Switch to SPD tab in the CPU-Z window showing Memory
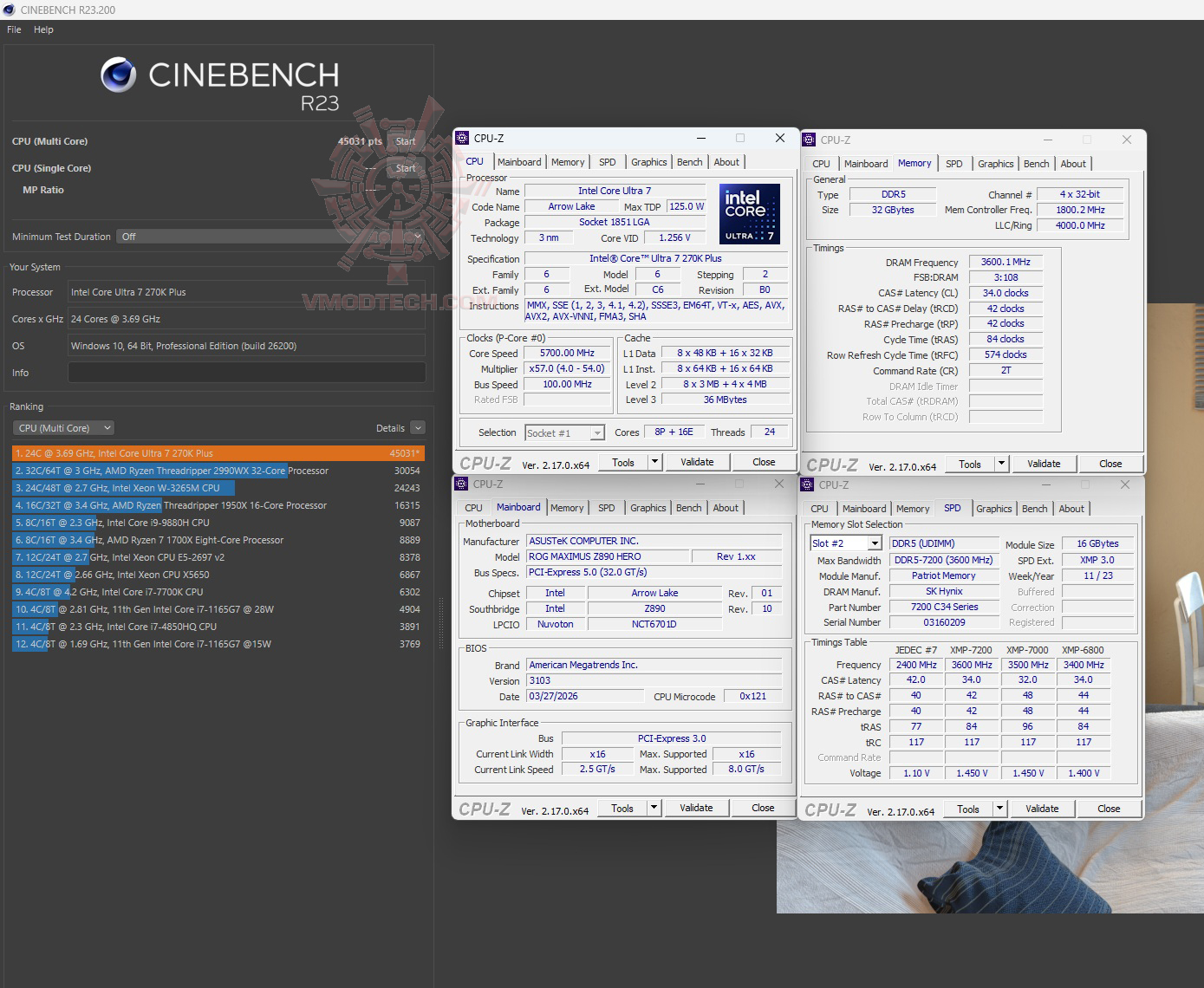This screenshot has width=1204, height=988. (954, 164)
